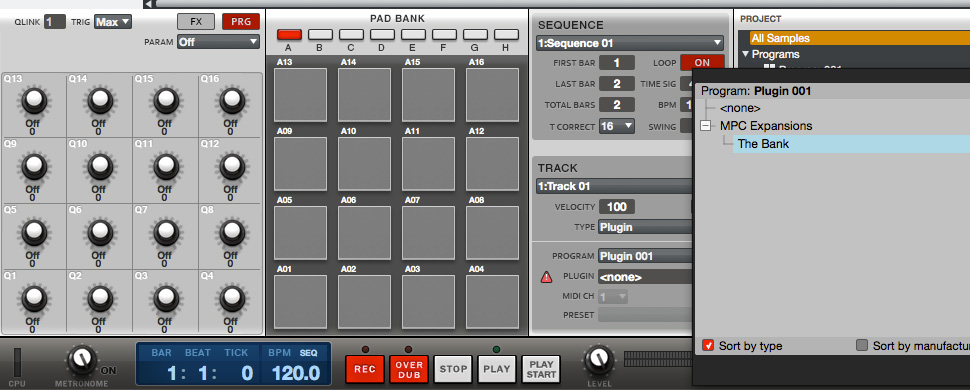Tap pad A06

tap(364, 233)
